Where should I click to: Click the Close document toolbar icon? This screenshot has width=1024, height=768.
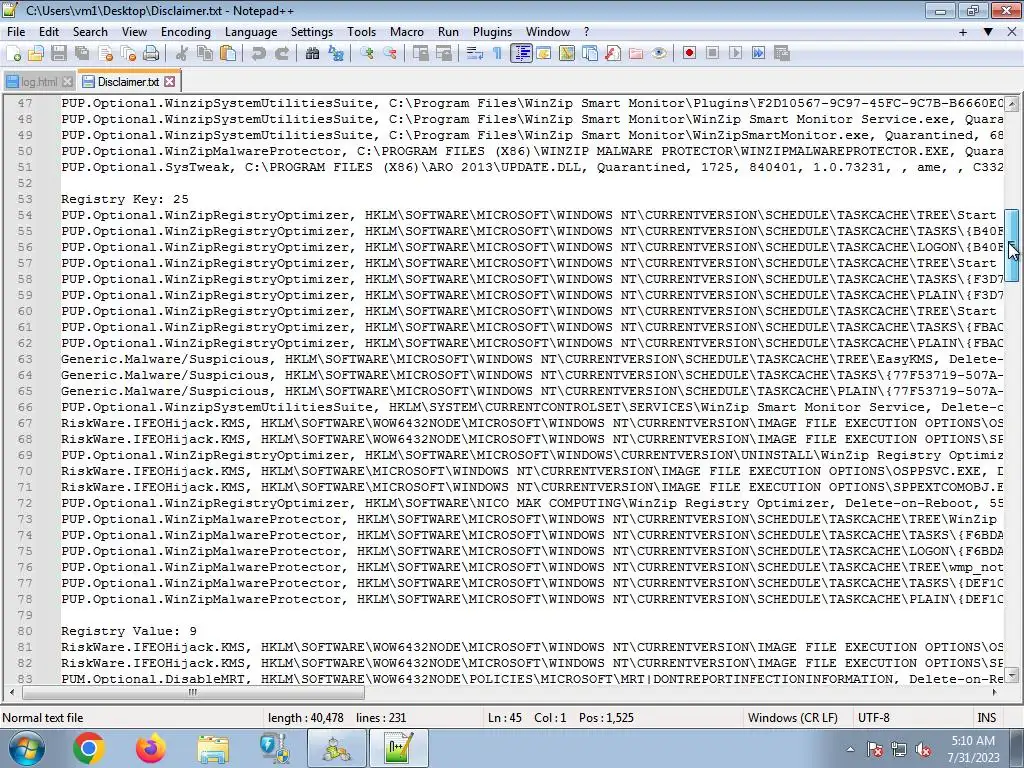coord(105,54)
